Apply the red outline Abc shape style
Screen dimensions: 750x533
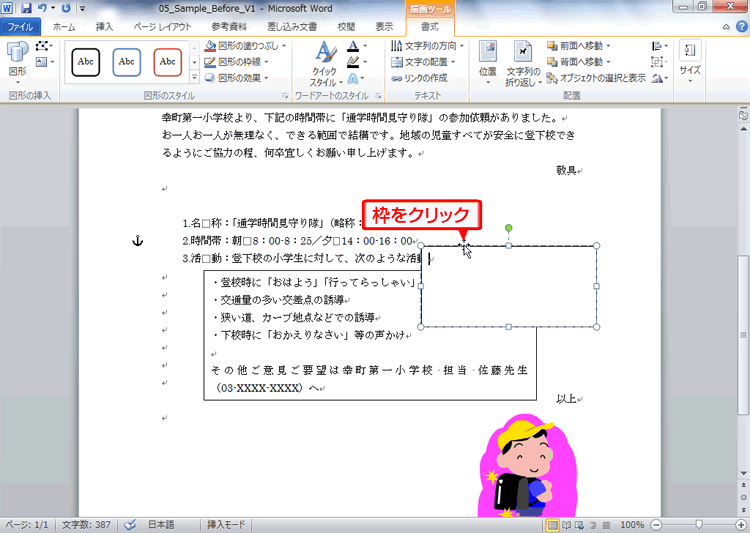point(168,62)
